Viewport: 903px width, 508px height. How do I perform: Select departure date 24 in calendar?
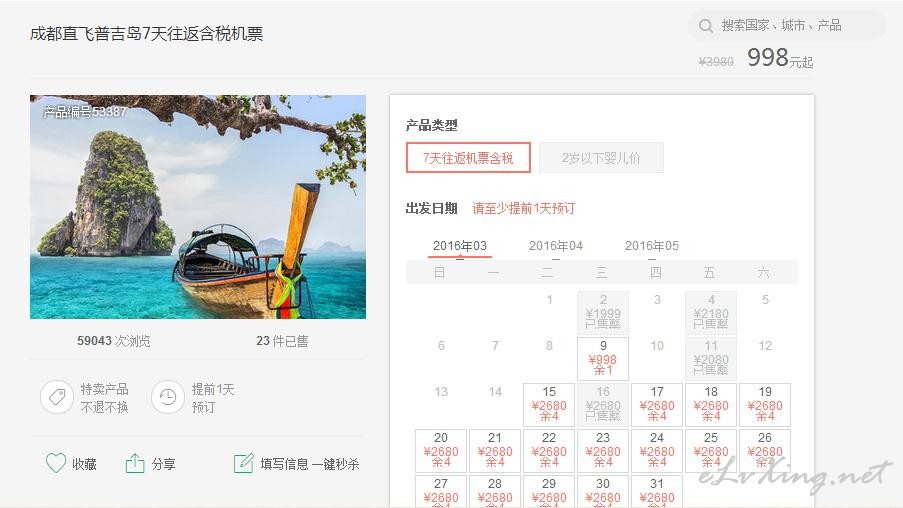[x=657, y=450]
